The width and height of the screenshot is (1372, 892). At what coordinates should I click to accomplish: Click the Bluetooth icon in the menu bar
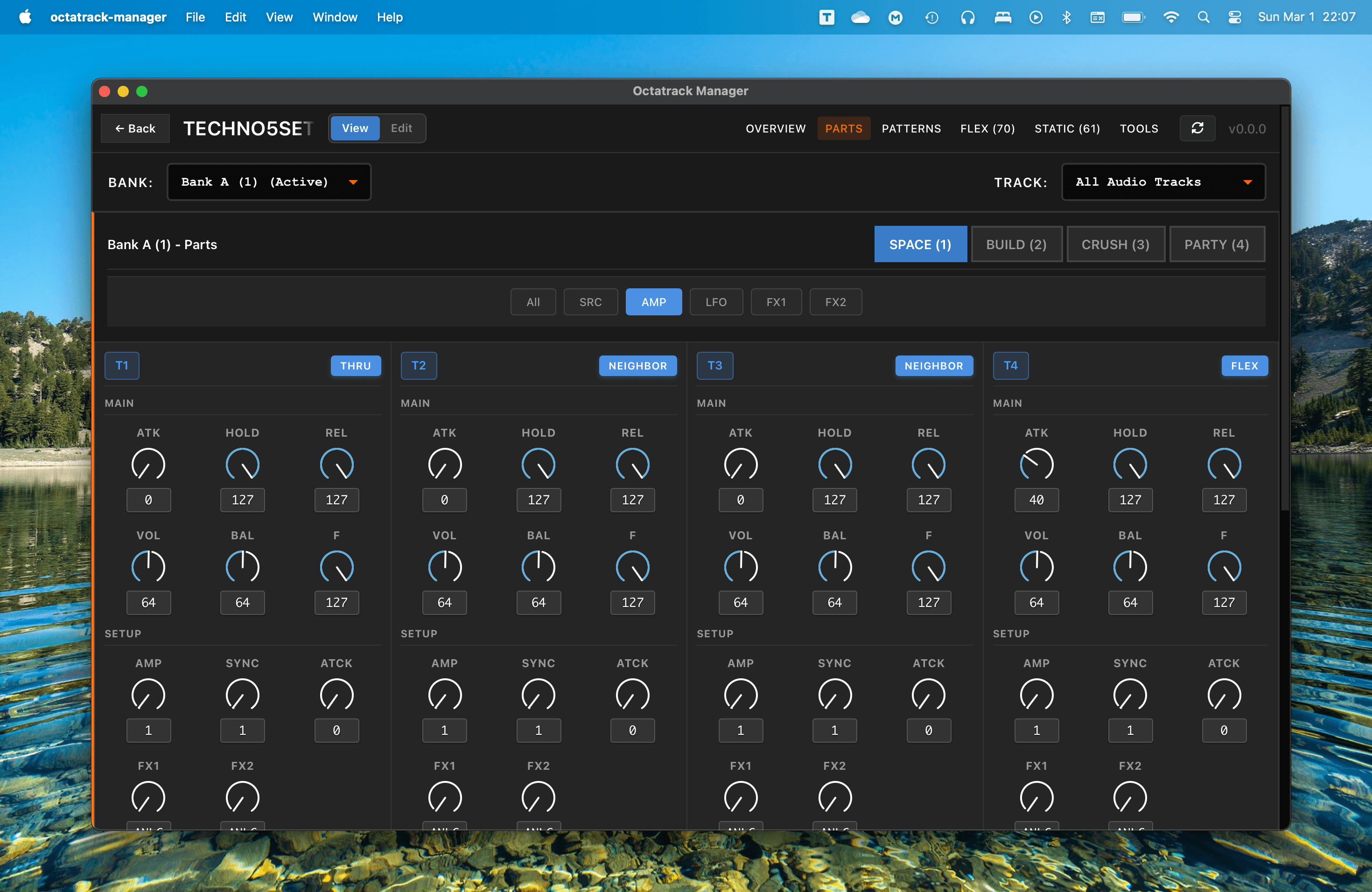(1066, 17)
